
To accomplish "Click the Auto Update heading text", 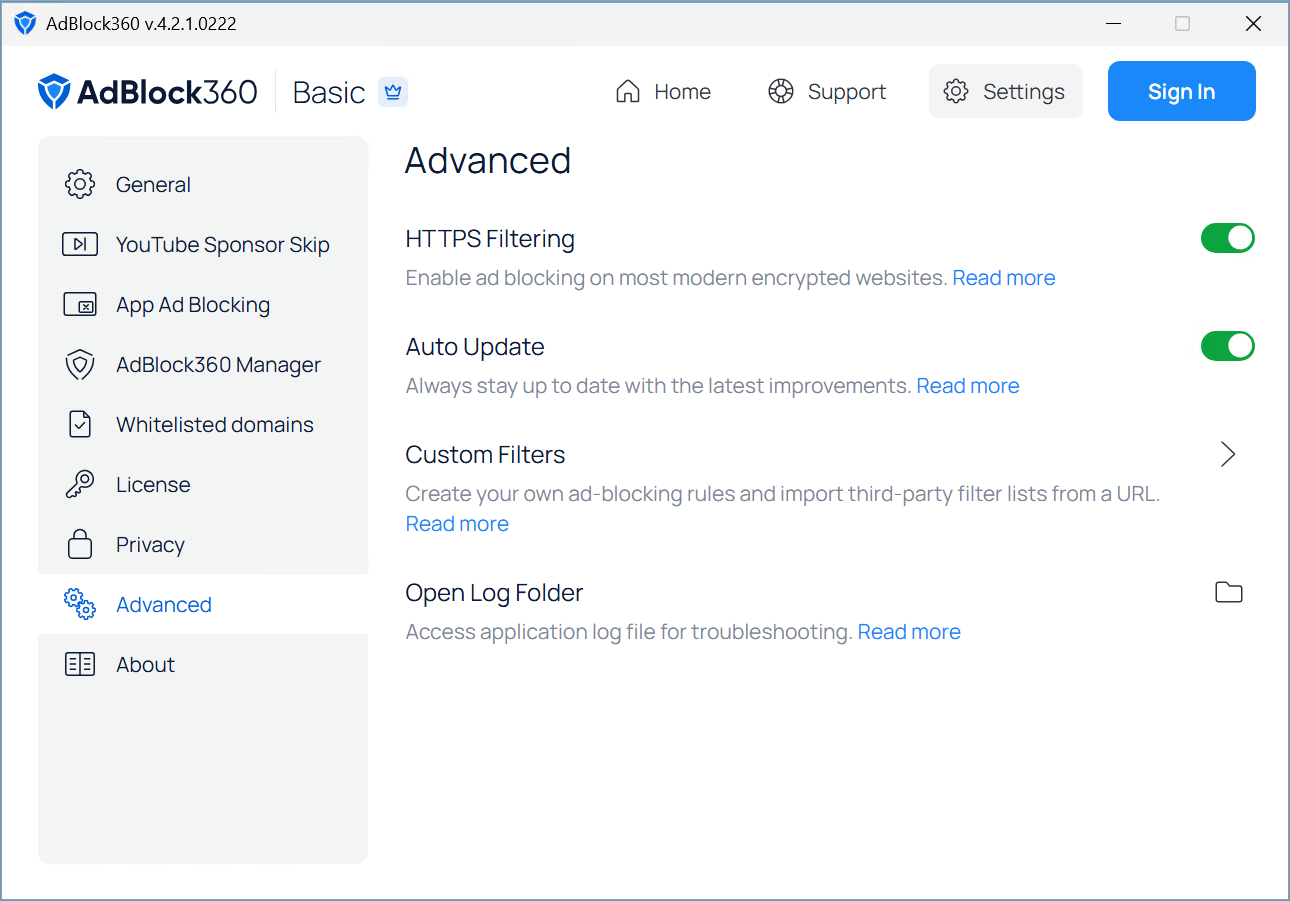I will 475,347.
